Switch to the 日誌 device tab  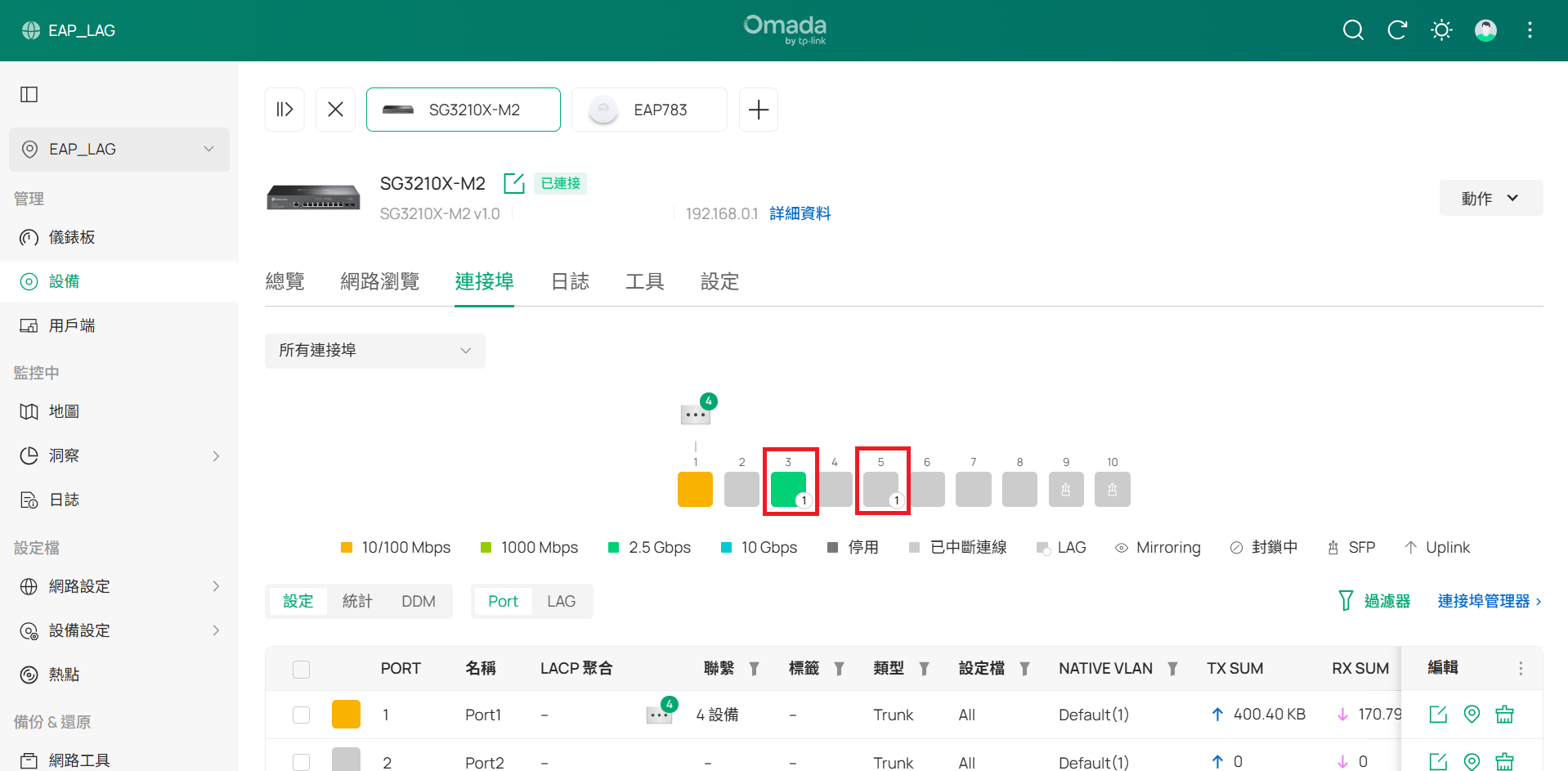[x=570, y=281]
